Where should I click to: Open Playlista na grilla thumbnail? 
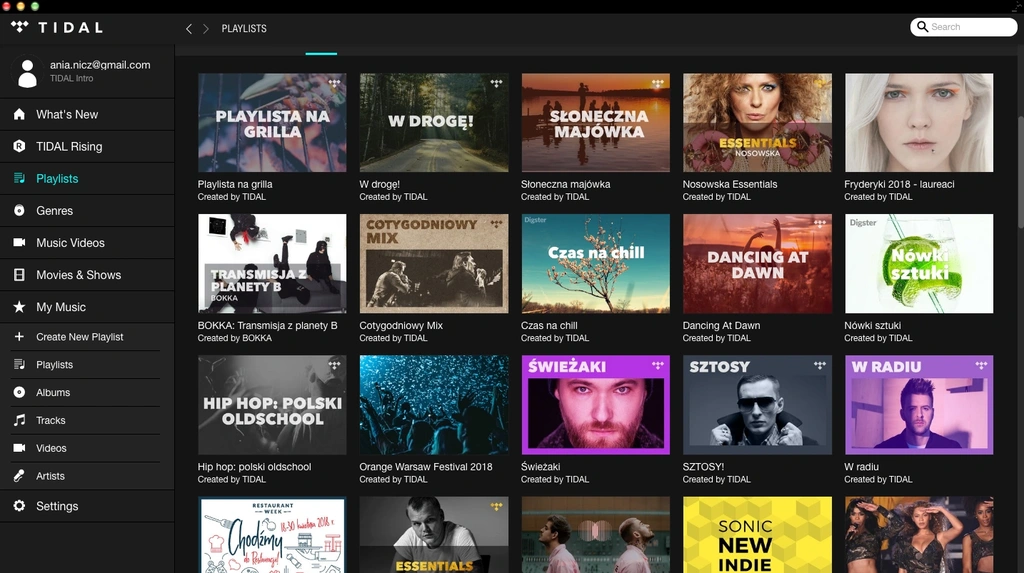point(272,123)
